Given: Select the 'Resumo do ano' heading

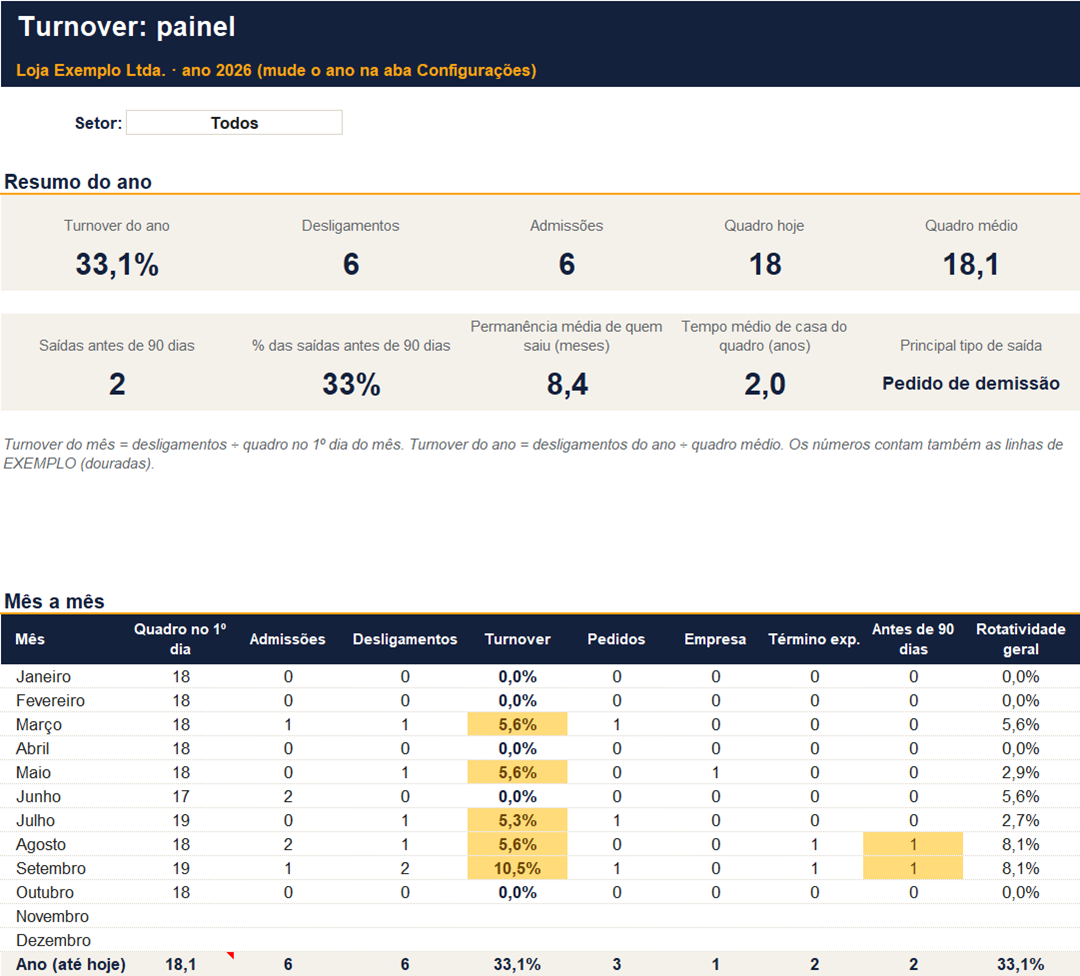Looking at the screenshot, I should pyautogui.click(x=78, y=182).
